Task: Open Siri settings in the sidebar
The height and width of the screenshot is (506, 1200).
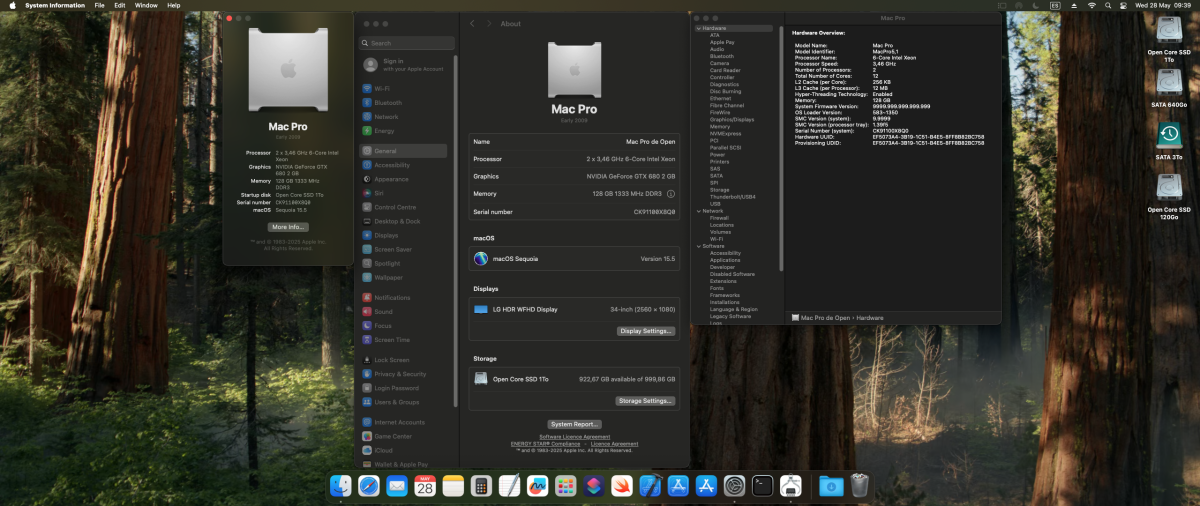Action: coord(404,193)
